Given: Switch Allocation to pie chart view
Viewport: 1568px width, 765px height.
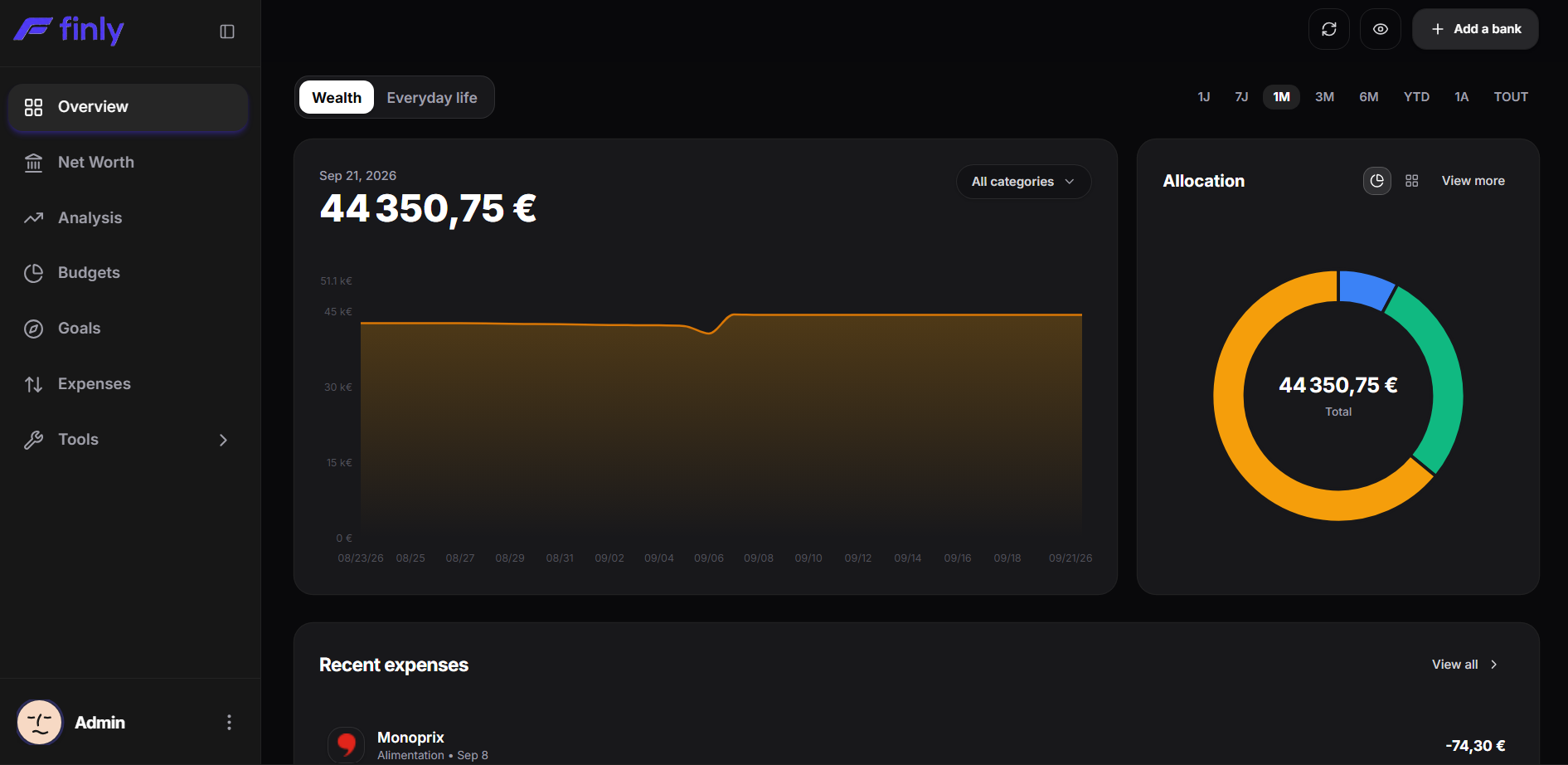Looking at the screenshot, I should 1377,181.
